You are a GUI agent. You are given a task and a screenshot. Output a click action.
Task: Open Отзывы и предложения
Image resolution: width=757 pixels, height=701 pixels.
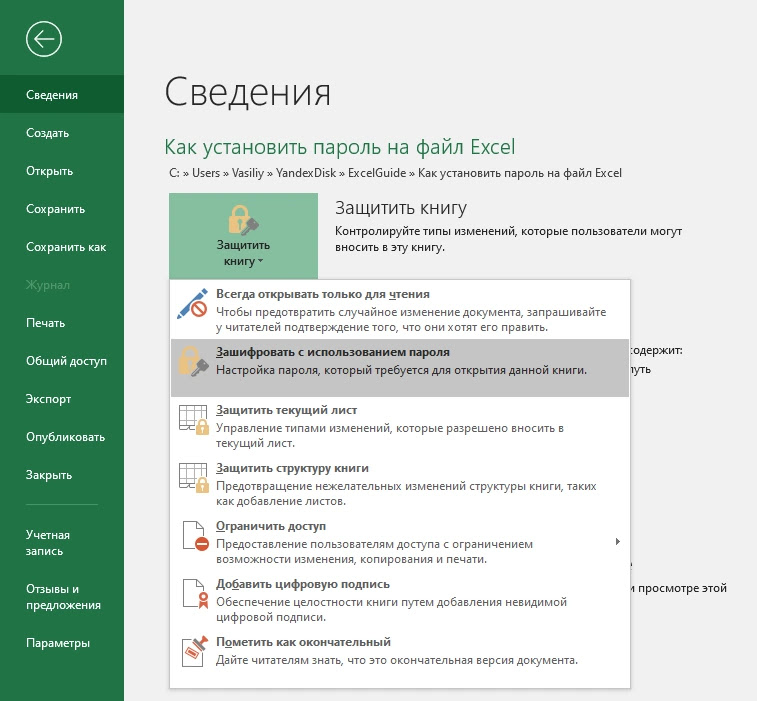click(62, 597)
